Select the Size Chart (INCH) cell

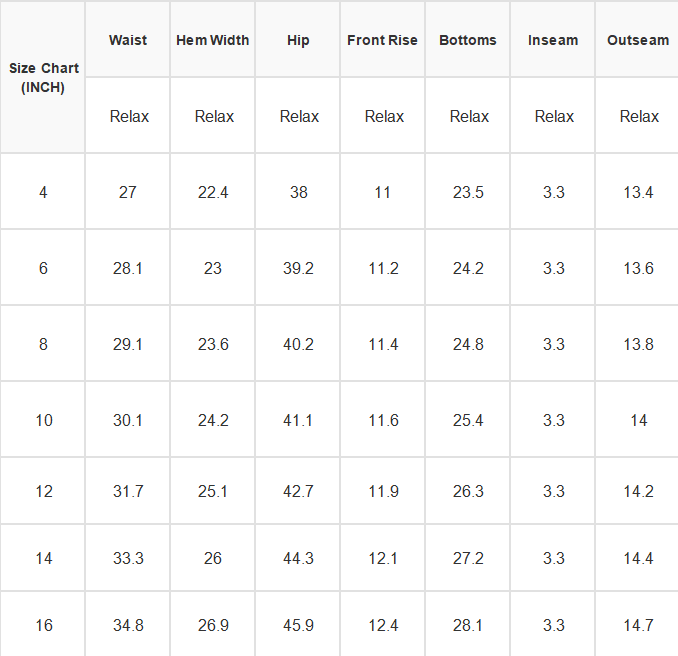(43, 78)
